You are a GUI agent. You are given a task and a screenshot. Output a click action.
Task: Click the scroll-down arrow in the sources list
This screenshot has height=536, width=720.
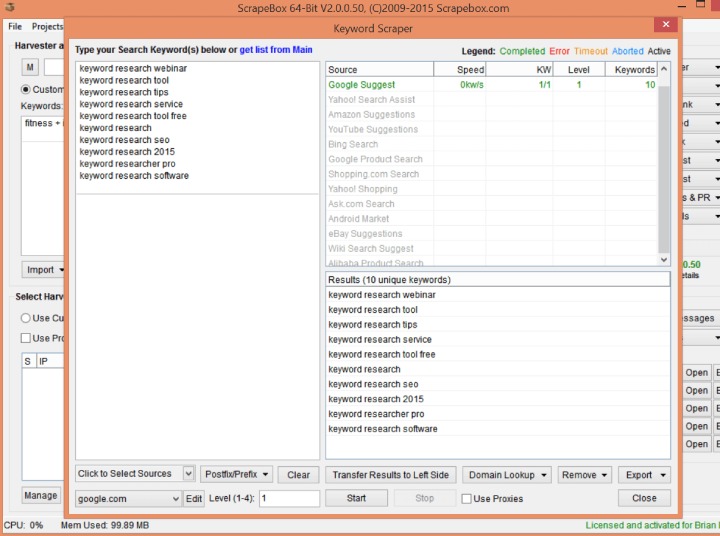coord(664,260)
